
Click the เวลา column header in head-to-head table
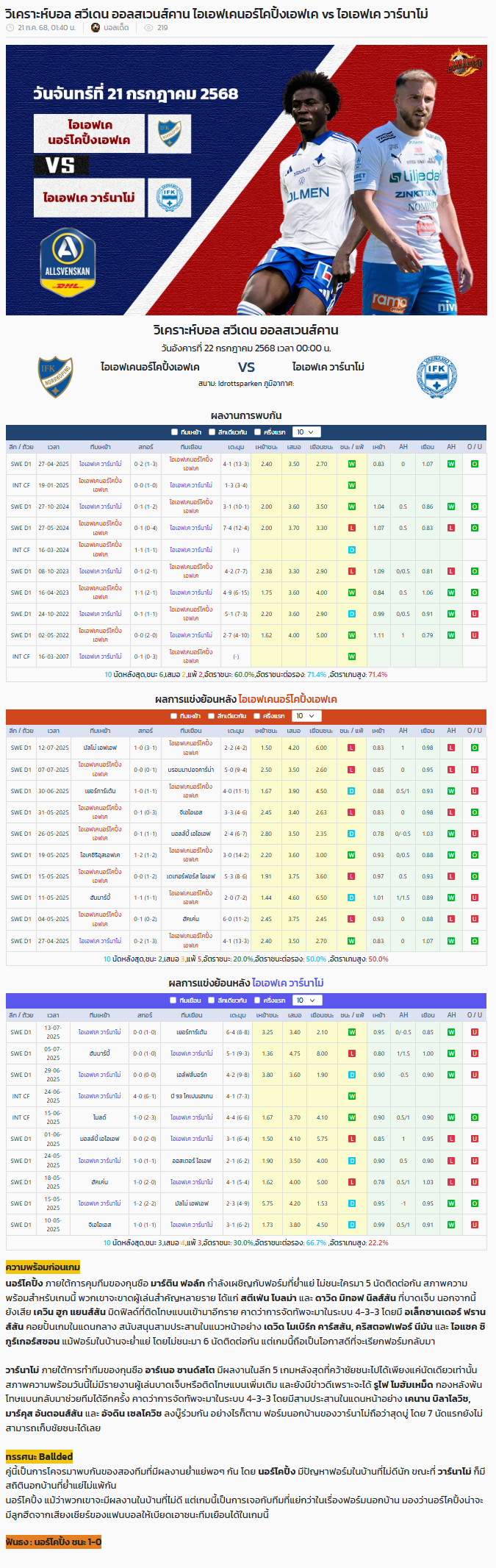[54, 447]
